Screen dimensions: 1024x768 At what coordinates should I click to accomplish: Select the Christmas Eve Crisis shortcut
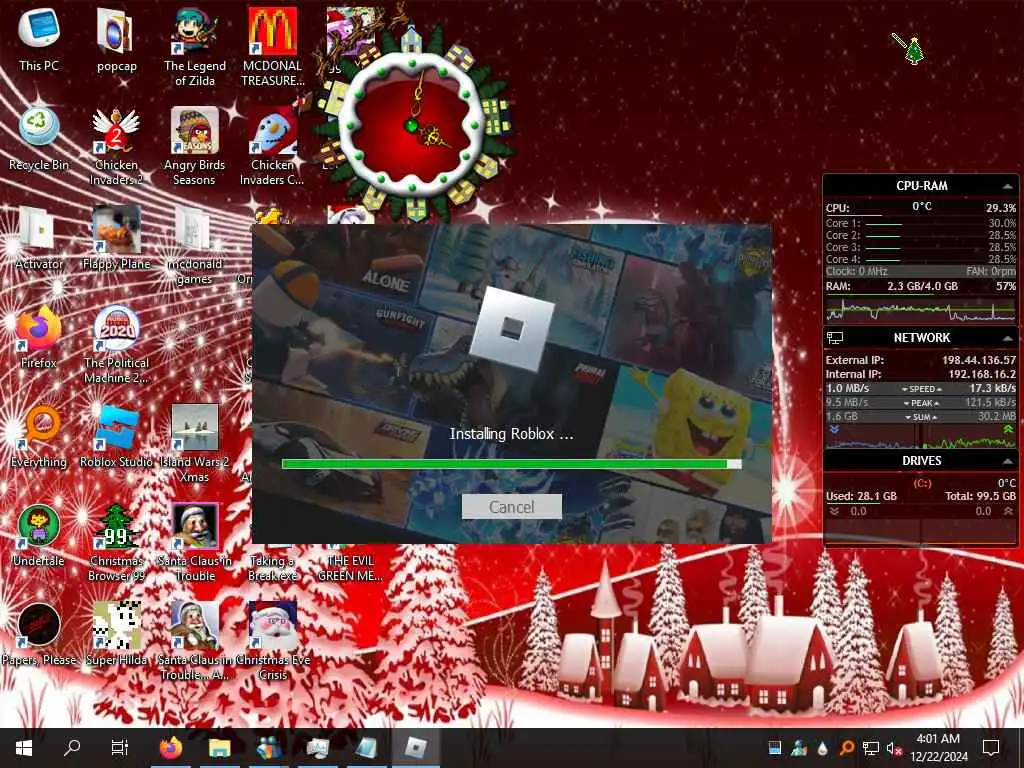272,643
